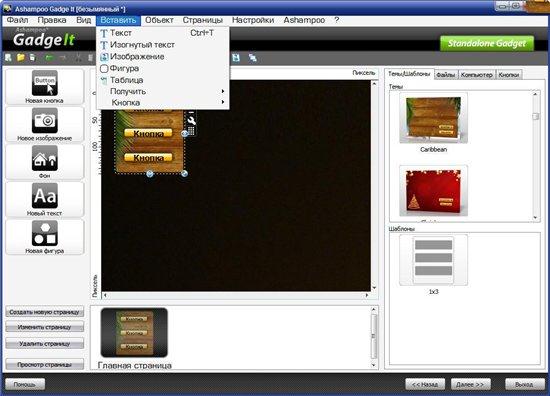Select the red Christmas theme thumbnail
Viewport: 550px width, 396px height.
tap(434, 191)
